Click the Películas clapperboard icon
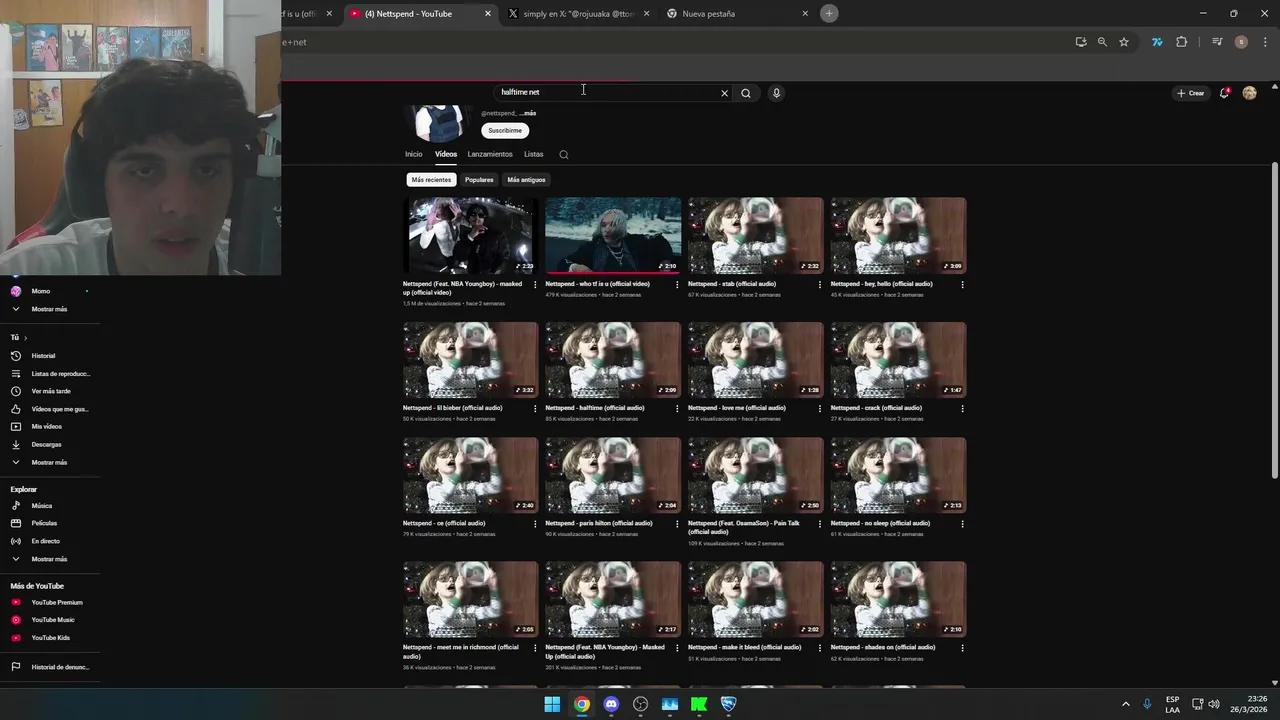Viewport: 1280px width, 720px height. 16,523
